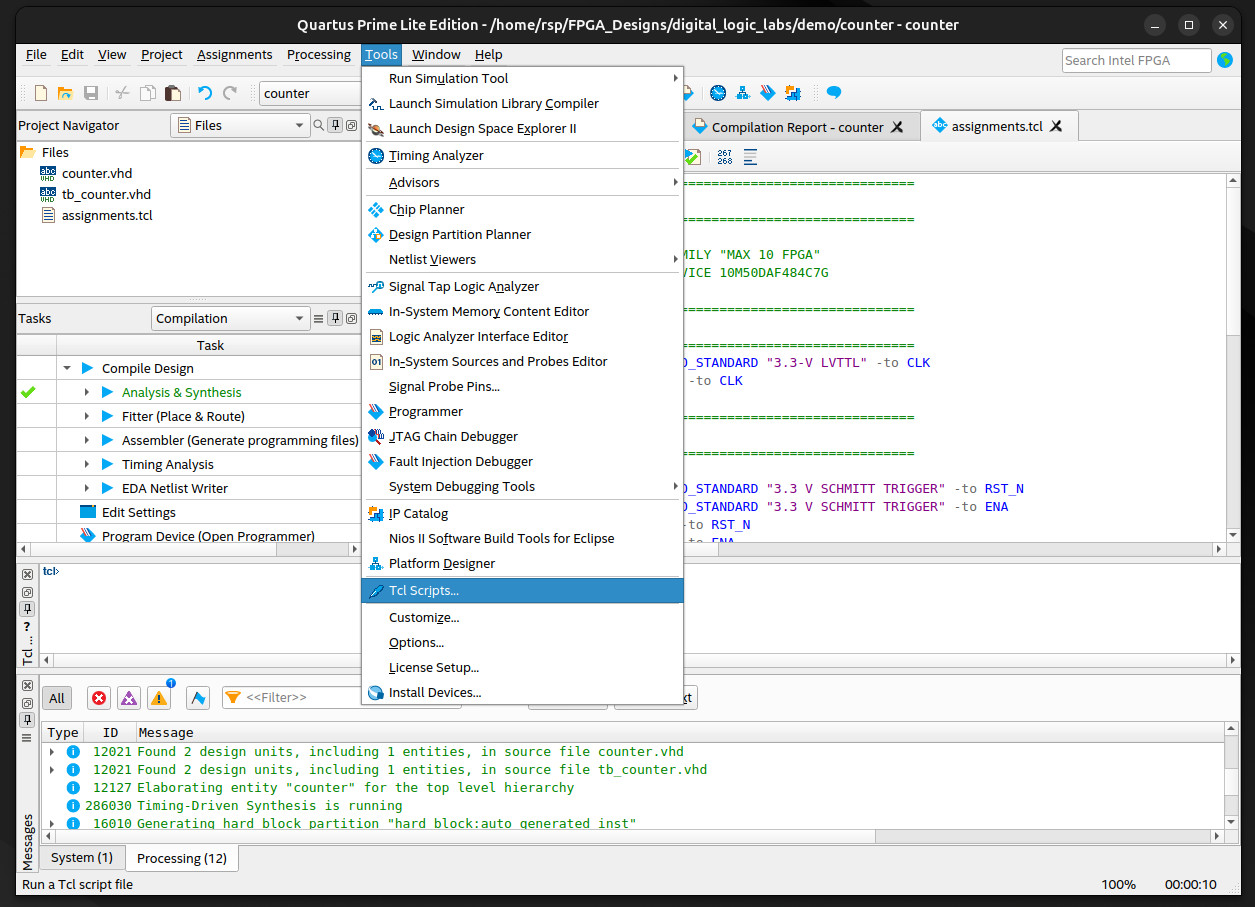This screenshot has height=907, width=1255.
Task: Click the Timing Analyzer clock toolbar icon
Action: coord(718,93)
